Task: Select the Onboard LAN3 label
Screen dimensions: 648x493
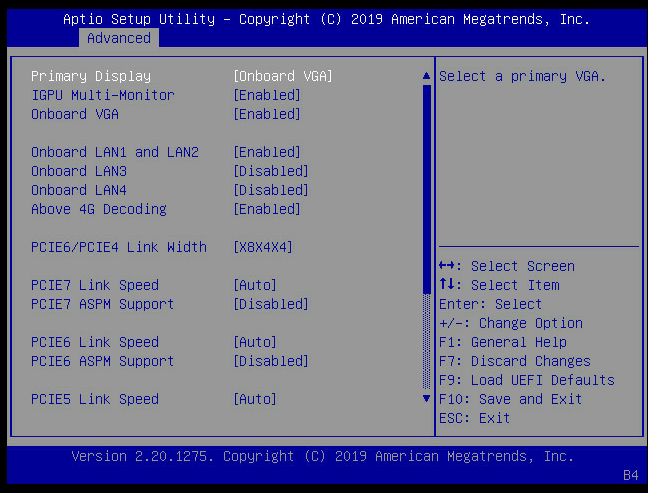Action: (79, 171)
